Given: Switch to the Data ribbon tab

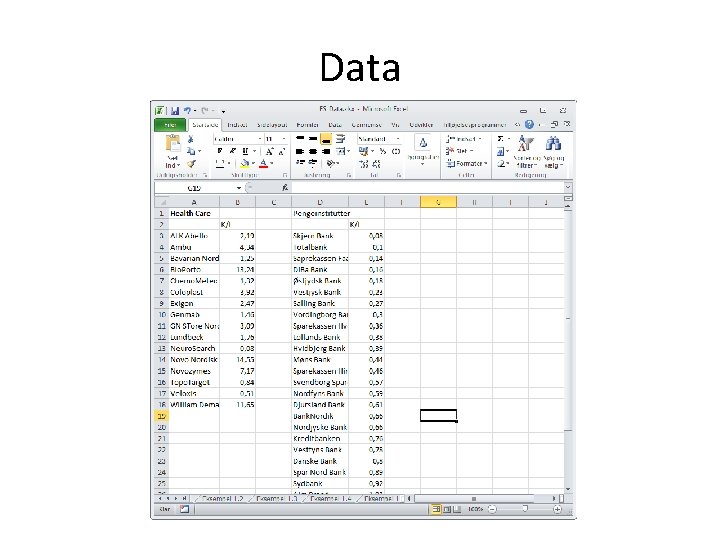Looking at the screenshot, I should click(x=335, y=125).
